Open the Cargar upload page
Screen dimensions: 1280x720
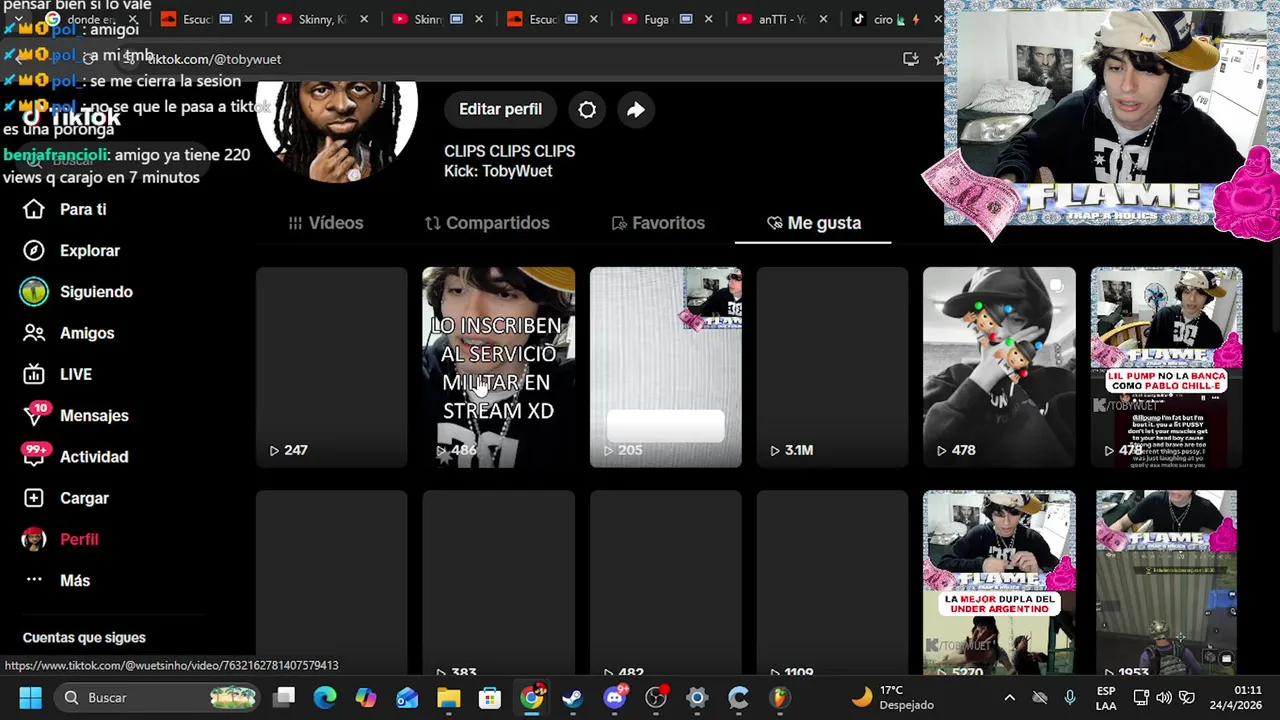click(x=66, y=498)
